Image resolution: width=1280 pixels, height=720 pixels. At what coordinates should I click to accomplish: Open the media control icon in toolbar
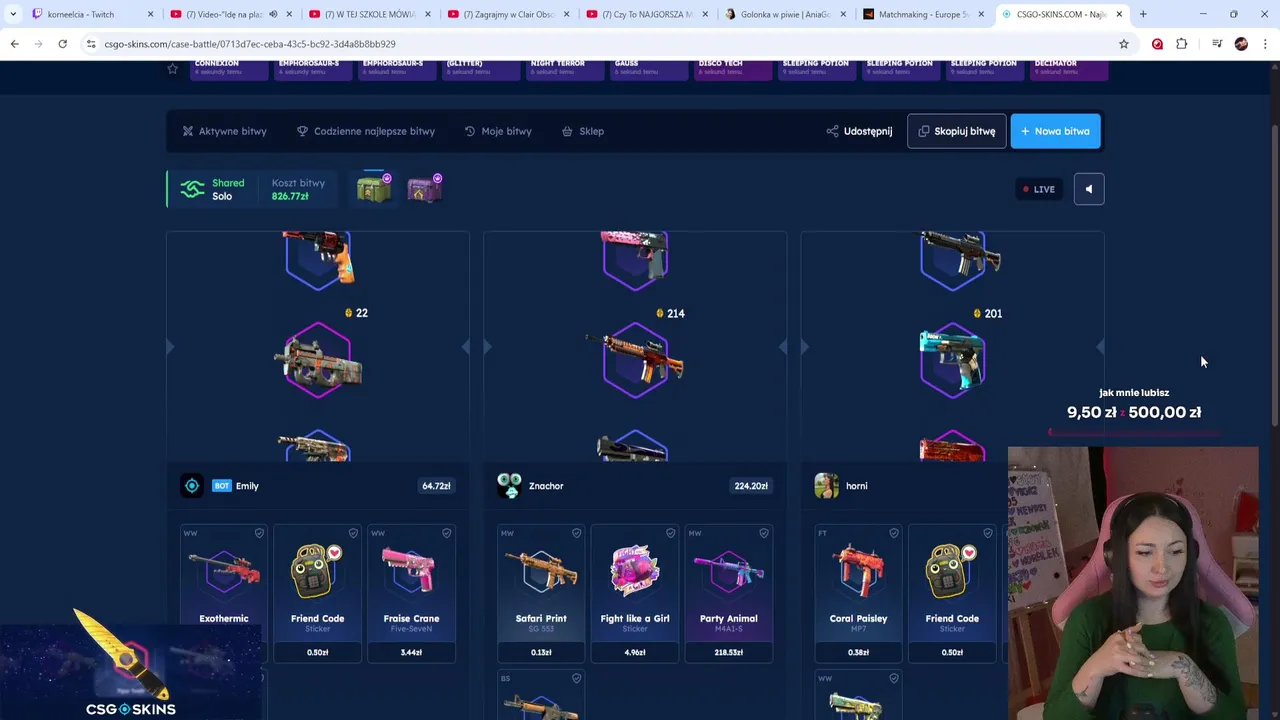click(1217, 44)
